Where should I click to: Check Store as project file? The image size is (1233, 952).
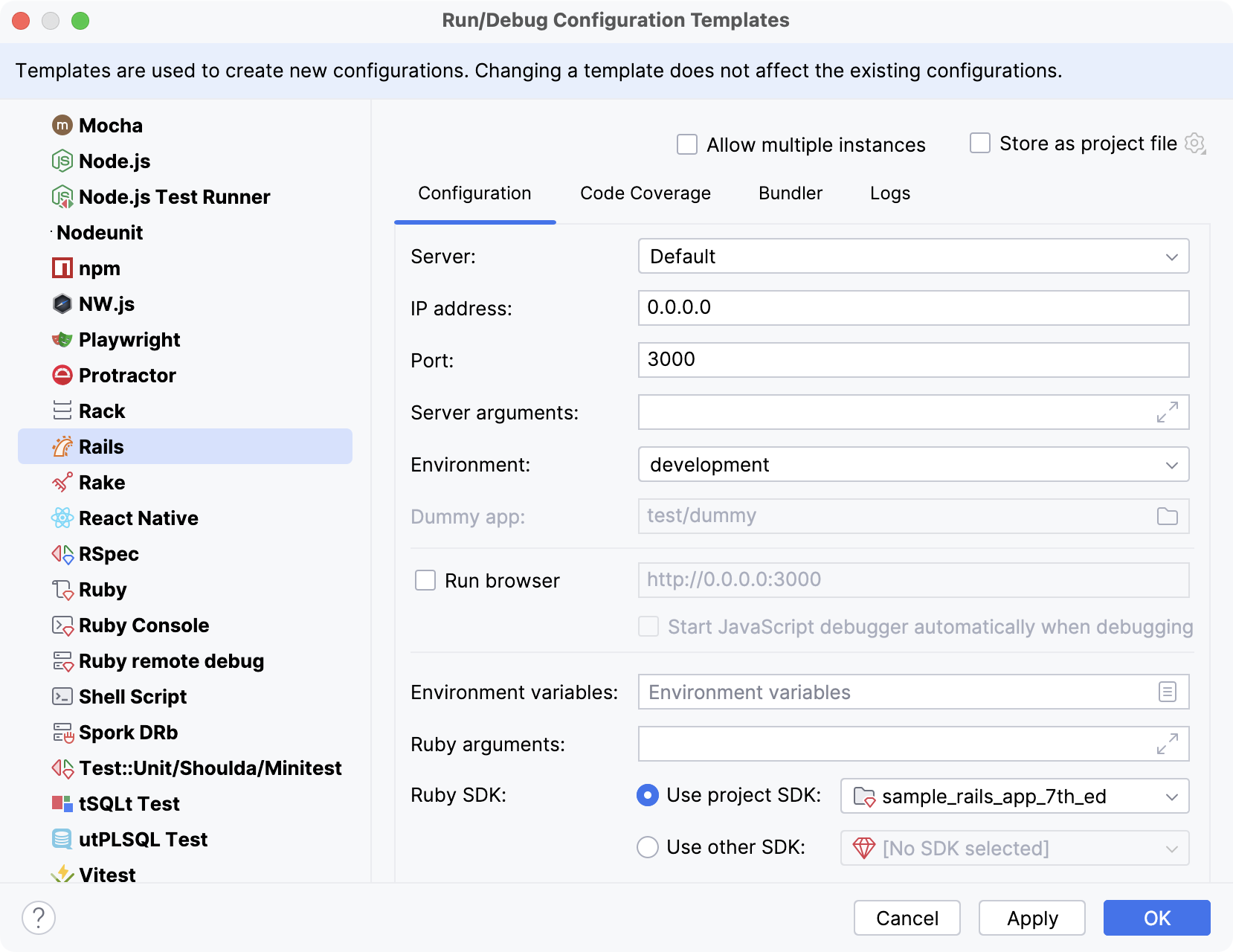[979, 143]
